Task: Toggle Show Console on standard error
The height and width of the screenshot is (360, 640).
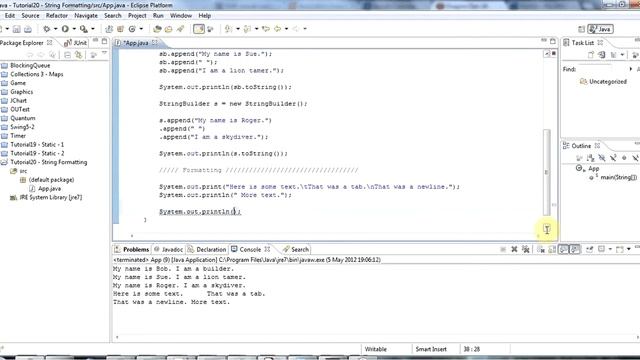Action: pos(575,249)
